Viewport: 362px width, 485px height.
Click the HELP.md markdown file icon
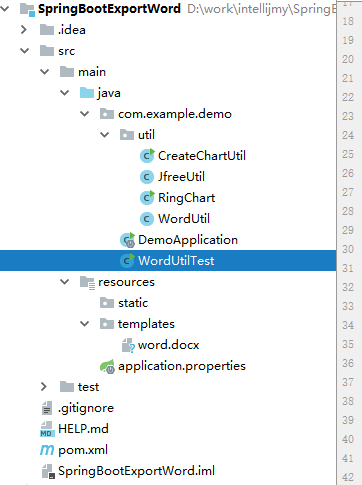[47, 429]
